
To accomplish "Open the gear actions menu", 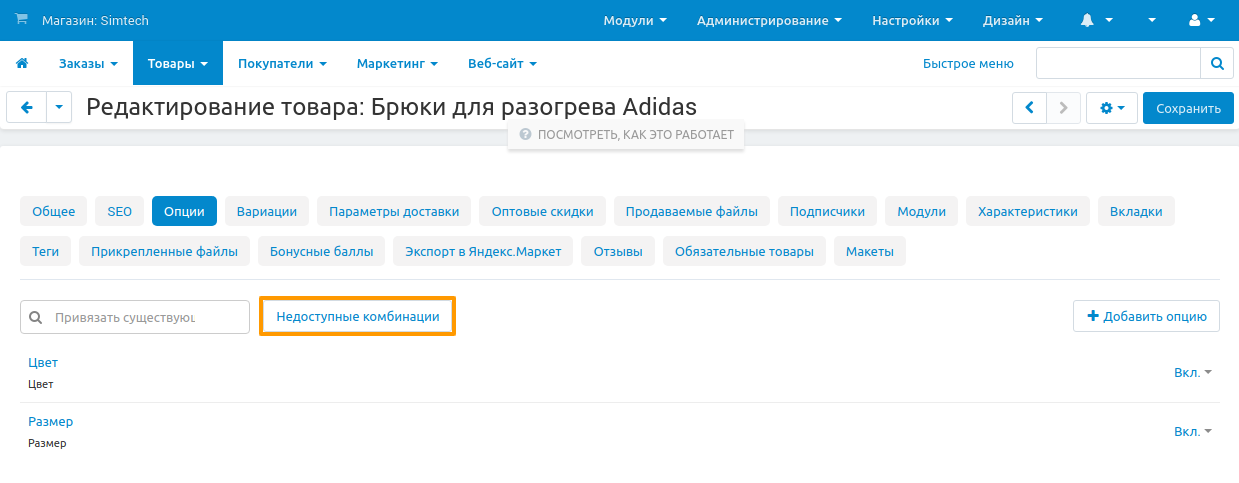I will coord(1112,108).
